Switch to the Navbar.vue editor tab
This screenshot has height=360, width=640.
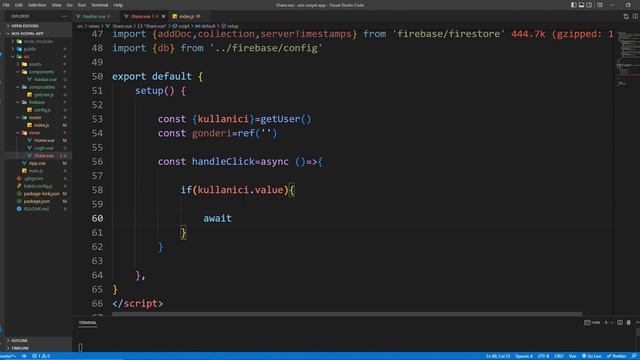(x=96, y=16)
